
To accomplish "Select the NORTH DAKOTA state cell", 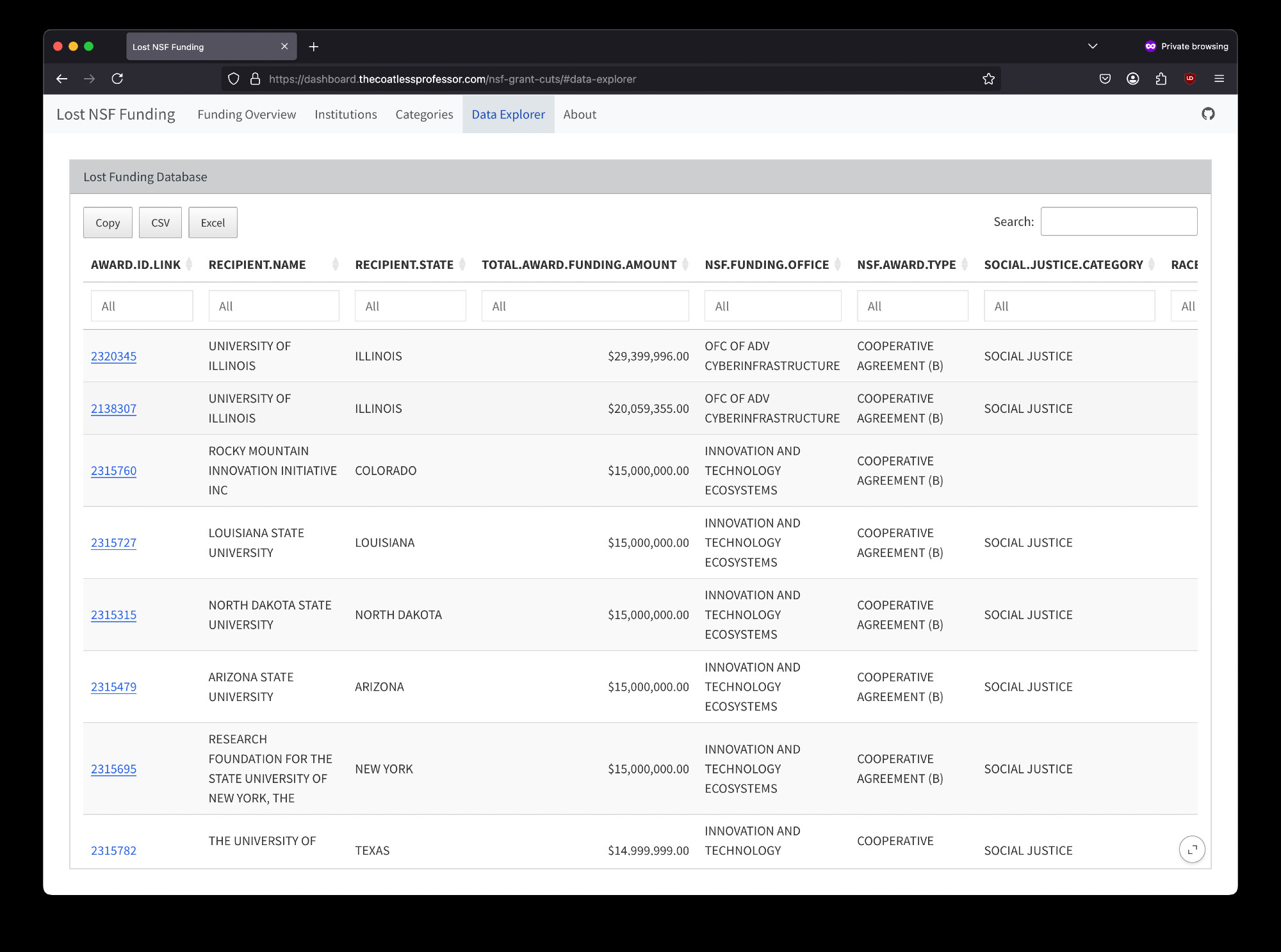I will pyautogui.click(x=398, y=615).
